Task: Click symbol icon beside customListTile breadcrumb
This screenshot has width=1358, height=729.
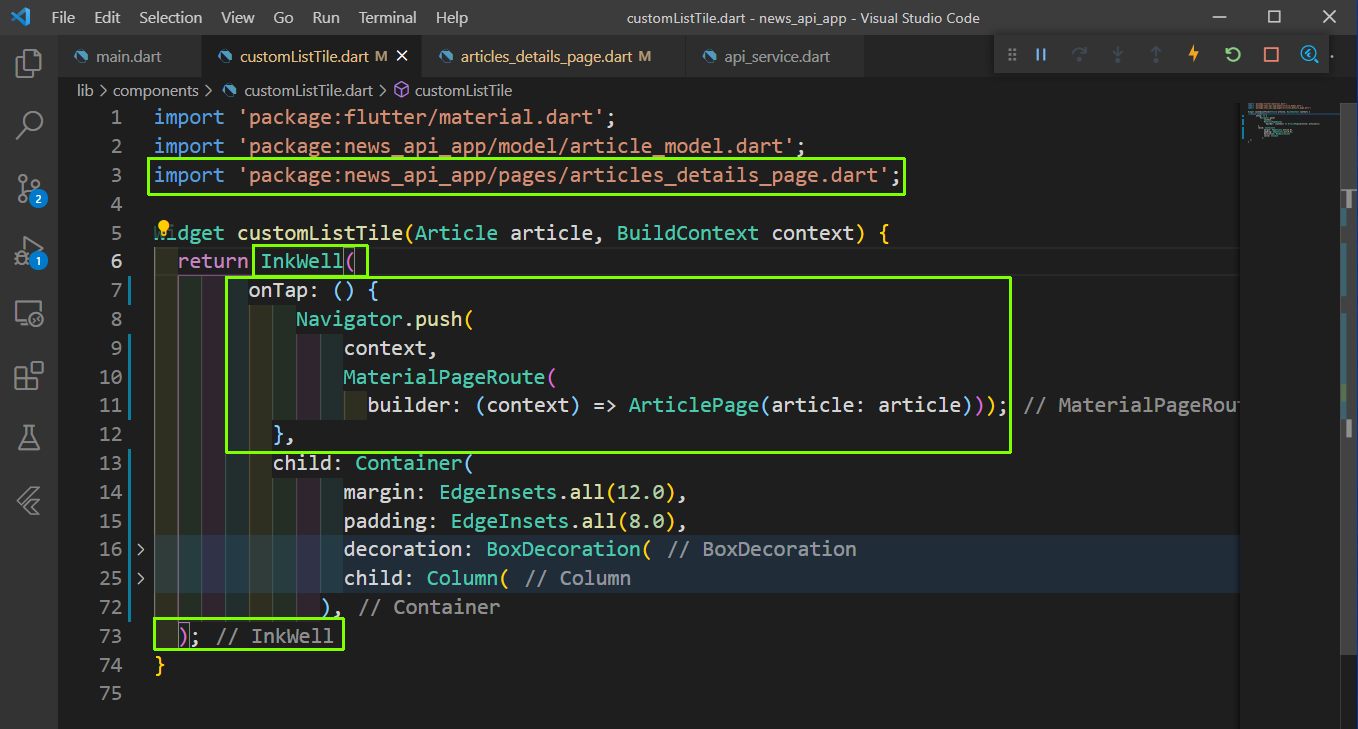Action: tap(402, 90)
